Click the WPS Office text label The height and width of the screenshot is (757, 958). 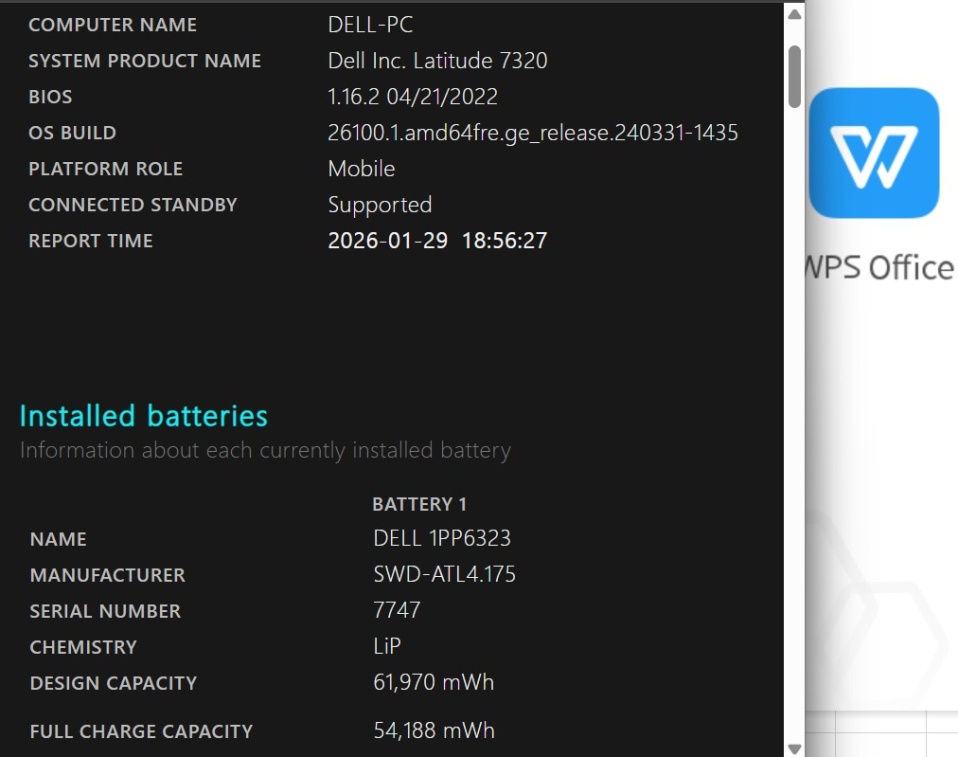point(880,268)
